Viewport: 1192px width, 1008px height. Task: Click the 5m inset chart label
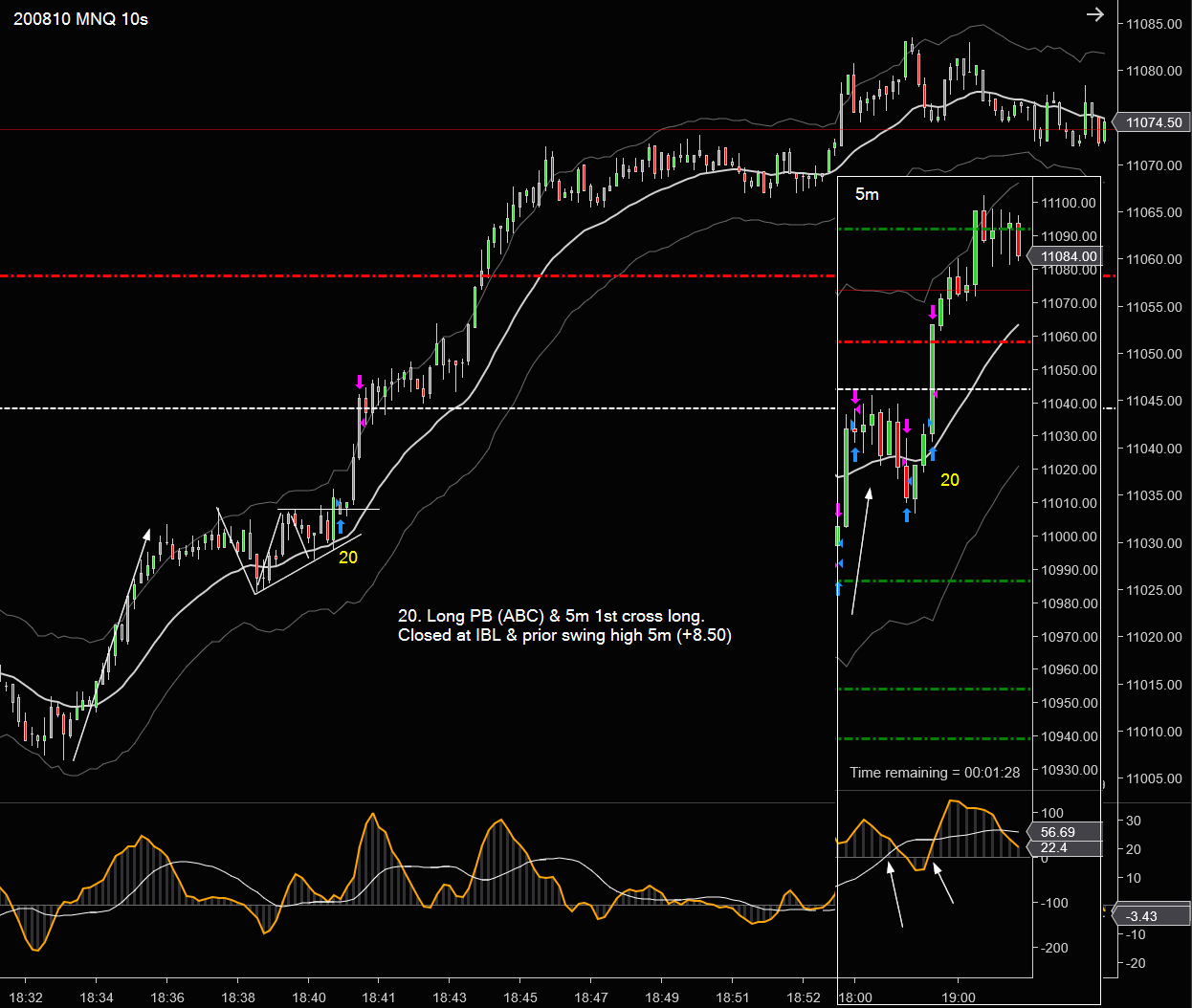[867, 194]
